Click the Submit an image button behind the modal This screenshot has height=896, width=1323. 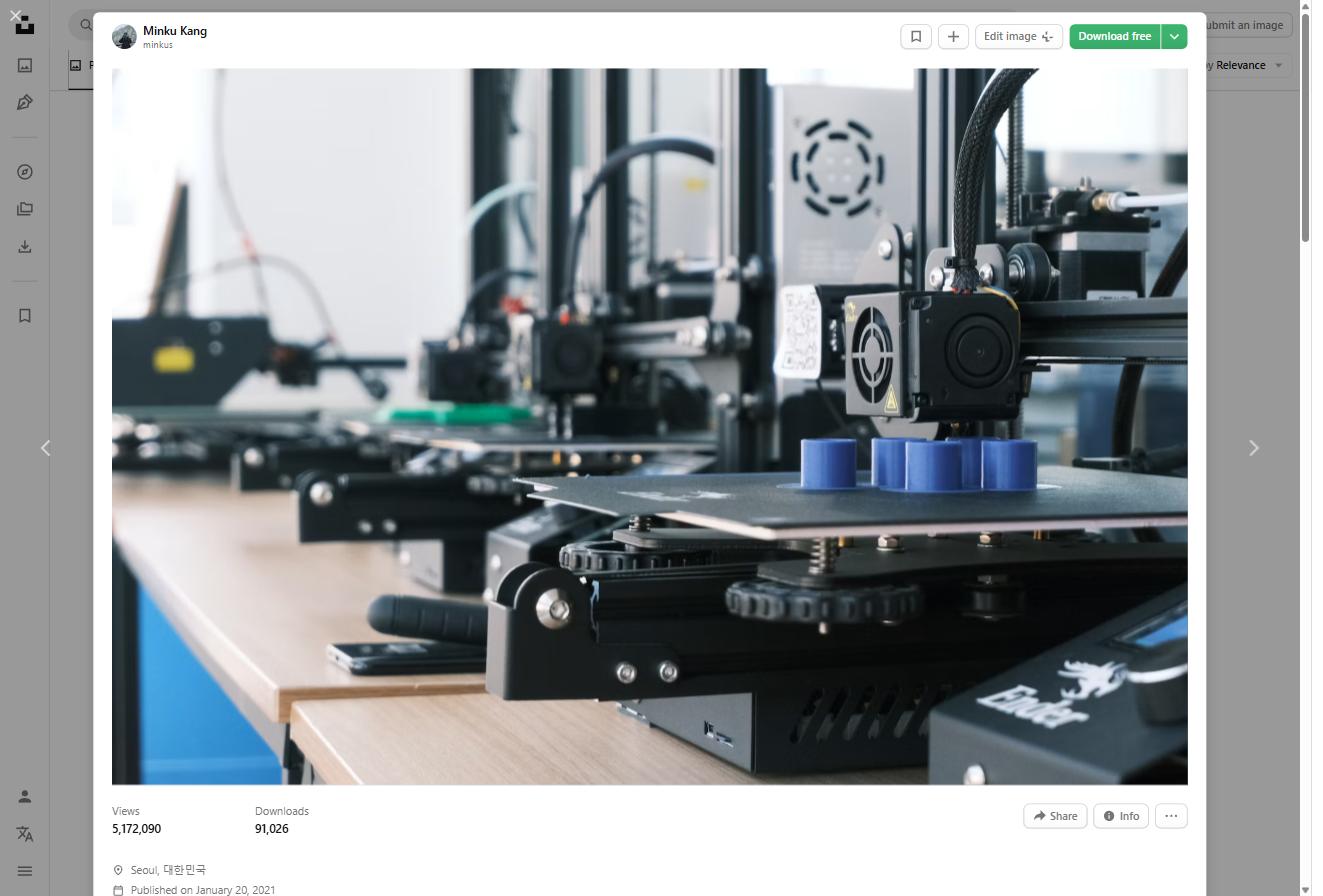pos(1248,25)
